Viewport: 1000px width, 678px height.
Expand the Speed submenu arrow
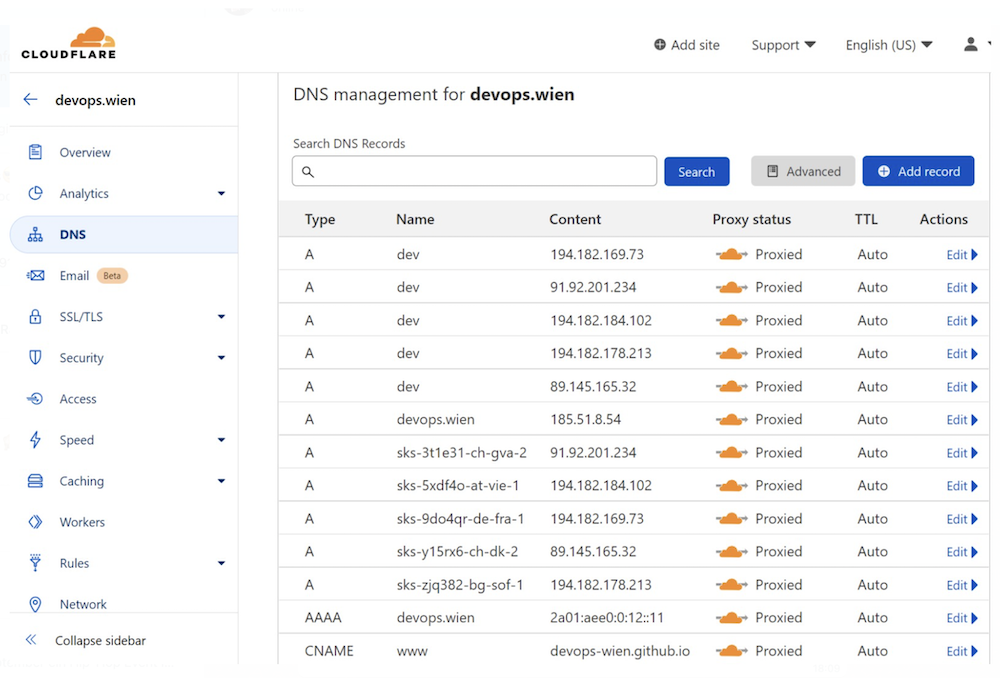221,440
